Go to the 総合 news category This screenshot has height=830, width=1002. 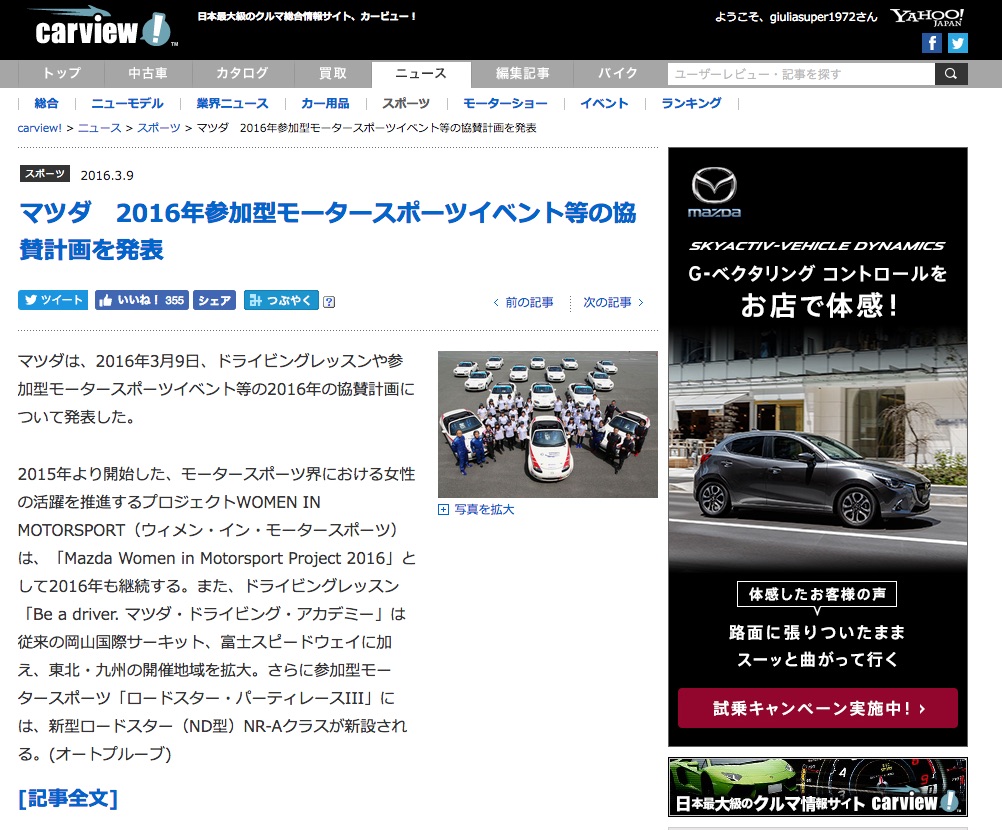[x=46, y=104]
